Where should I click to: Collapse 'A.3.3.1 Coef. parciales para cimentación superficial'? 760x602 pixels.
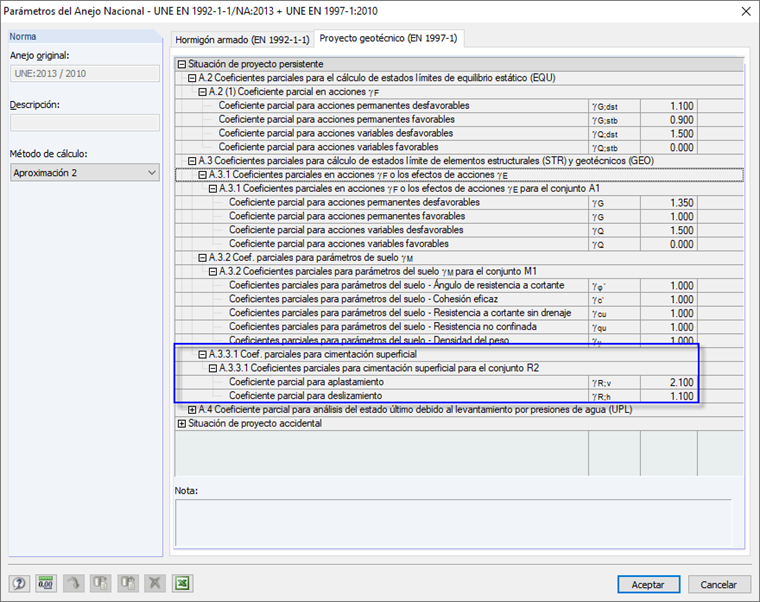point(203,354)
